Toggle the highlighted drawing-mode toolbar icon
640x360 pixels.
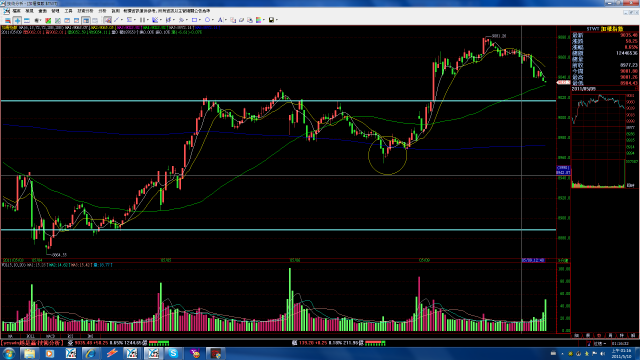tap(107, 20)
